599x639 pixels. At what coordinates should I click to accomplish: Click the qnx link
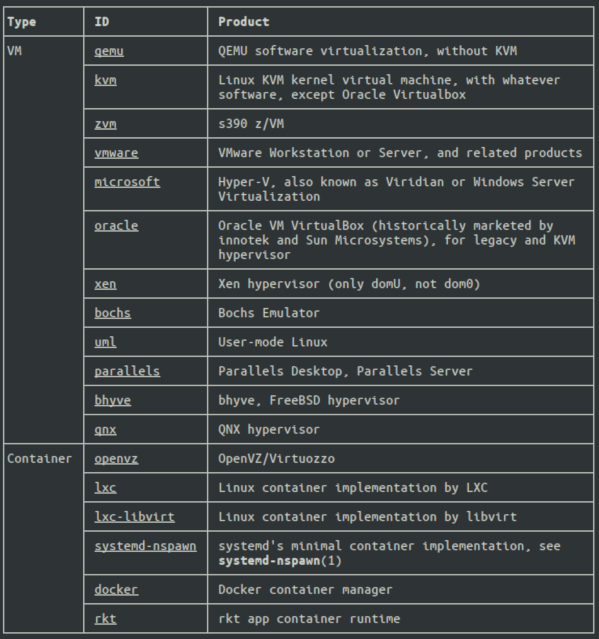tap(105, 430)
